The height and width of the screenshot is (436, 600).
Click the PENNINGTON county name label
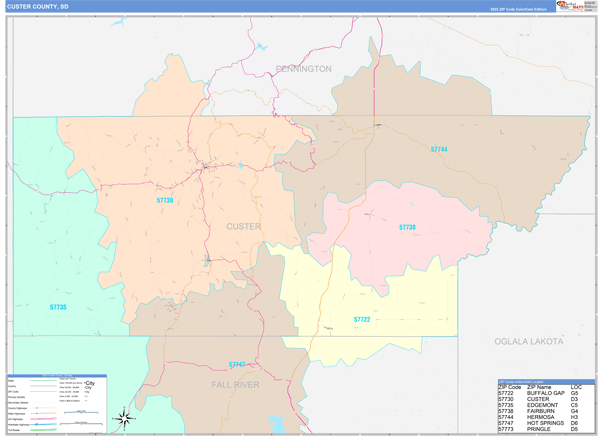coord(304,69)
